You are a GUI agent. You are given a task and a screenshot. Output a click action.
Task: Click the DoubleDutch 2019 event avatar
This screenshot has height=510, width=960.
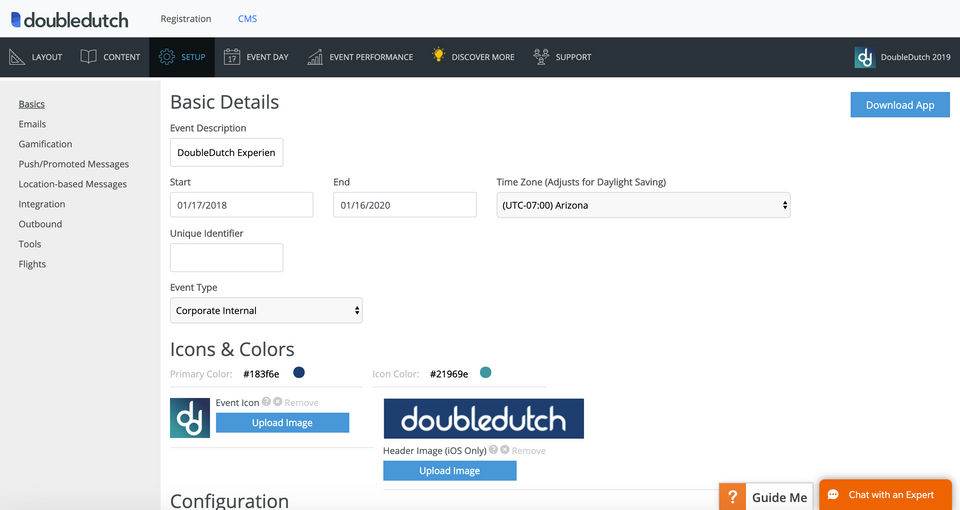pyautogui.click(x=864, y=57)
